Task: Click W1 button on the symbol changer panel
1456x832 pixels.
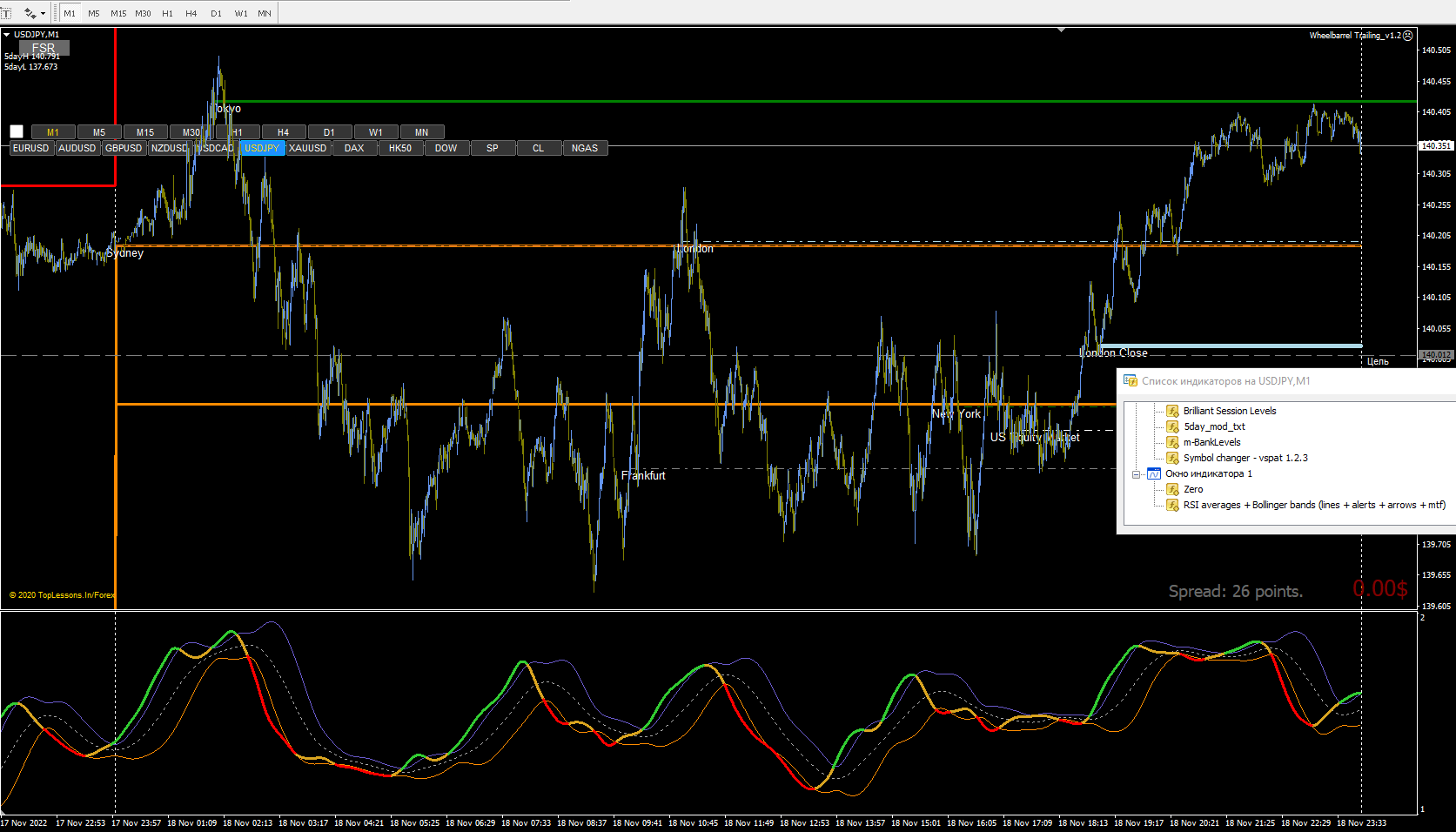Action: pos(375,132)
